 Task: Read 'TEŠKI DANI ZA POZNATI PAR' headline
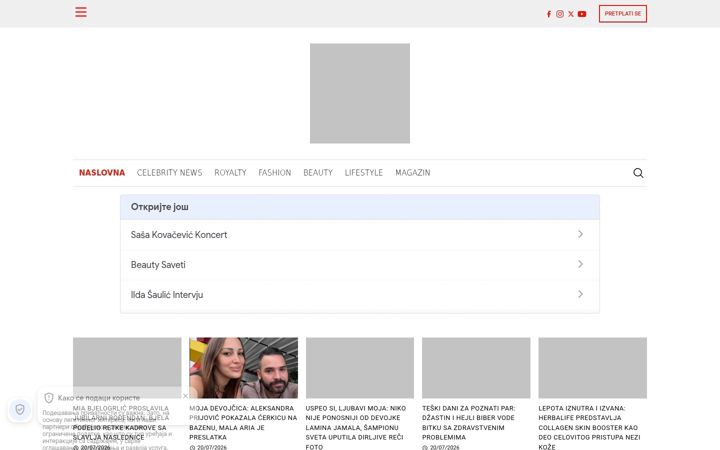pyautogui.click(x=469, y=422)
